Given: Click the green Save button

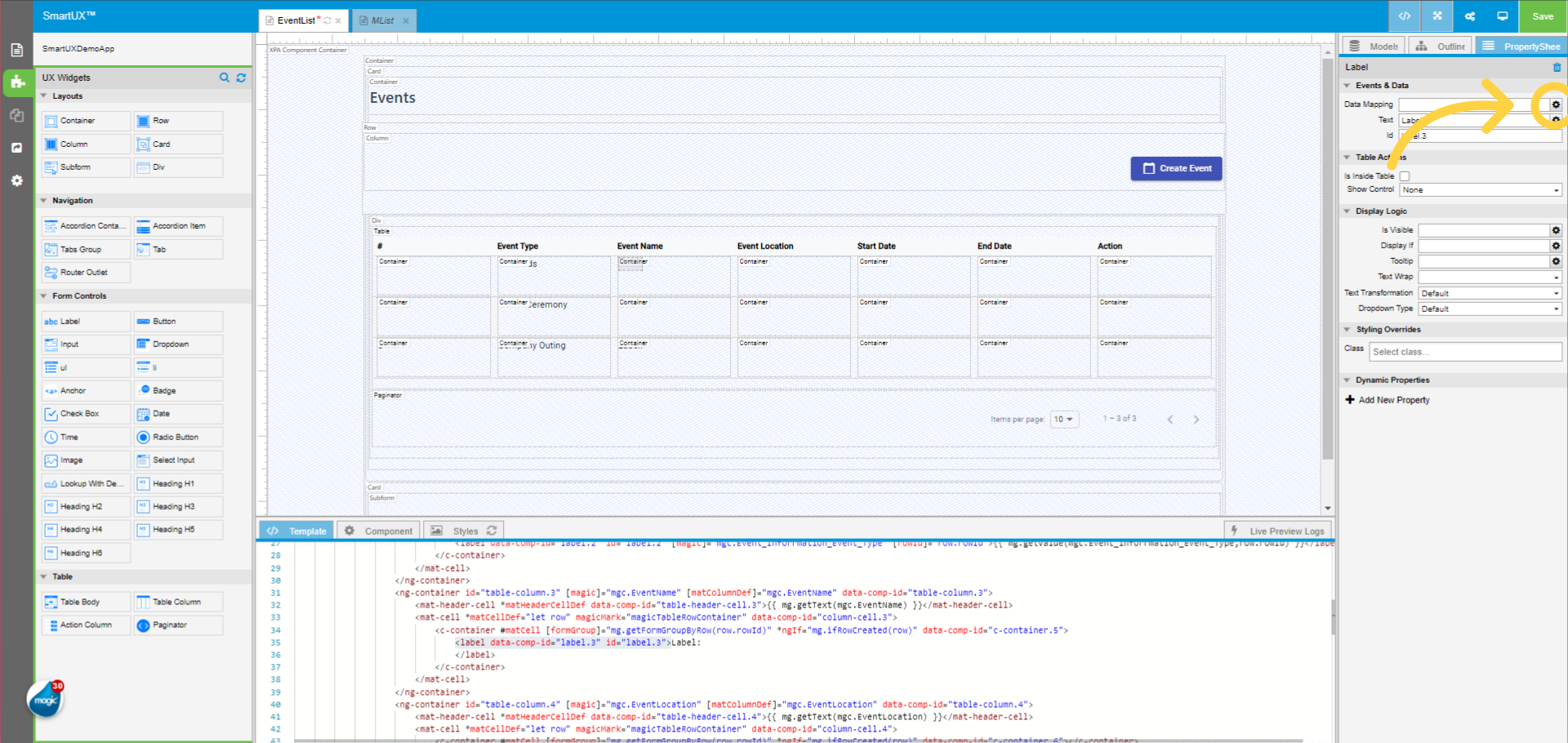Looking at the screenshot, I should 1543,16.
